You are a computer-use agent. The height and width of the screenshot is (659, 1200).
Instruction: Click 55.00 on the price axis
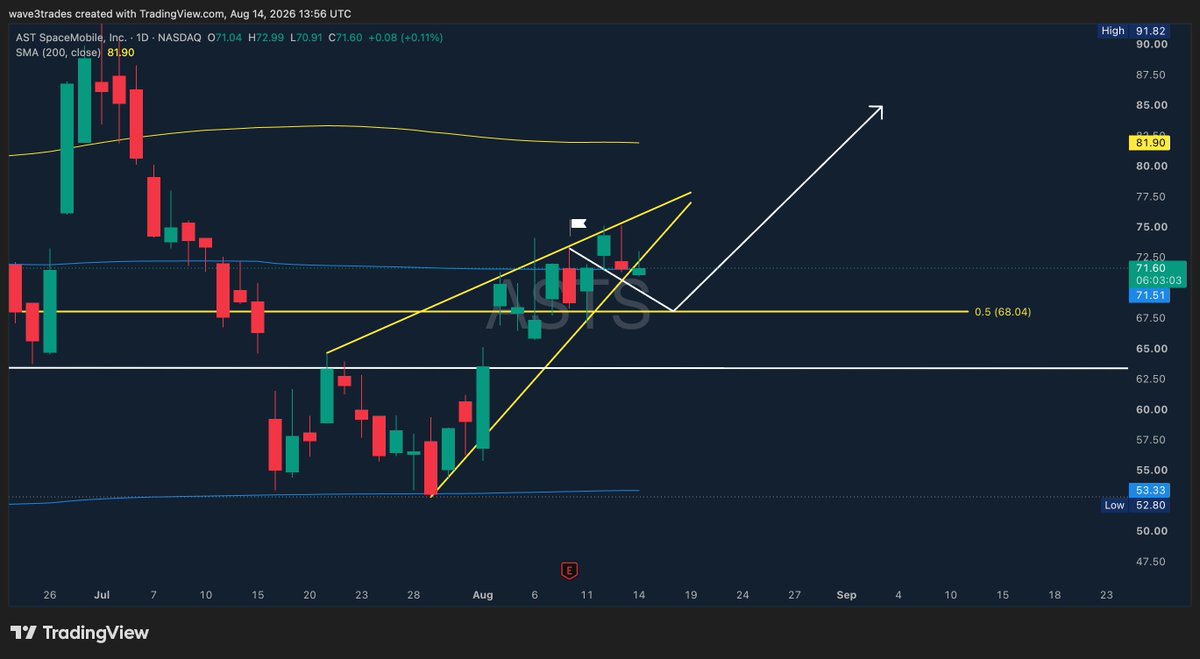[x=1151, y=470]
